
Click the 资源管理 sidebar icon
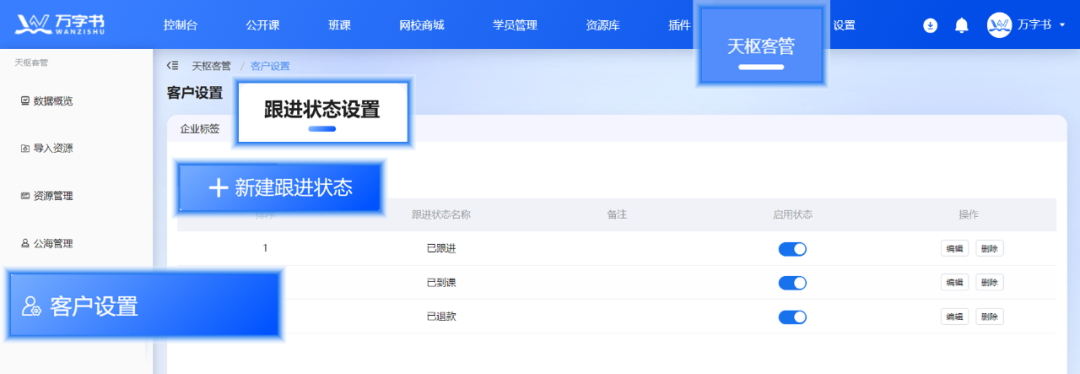tap(25, 196)
